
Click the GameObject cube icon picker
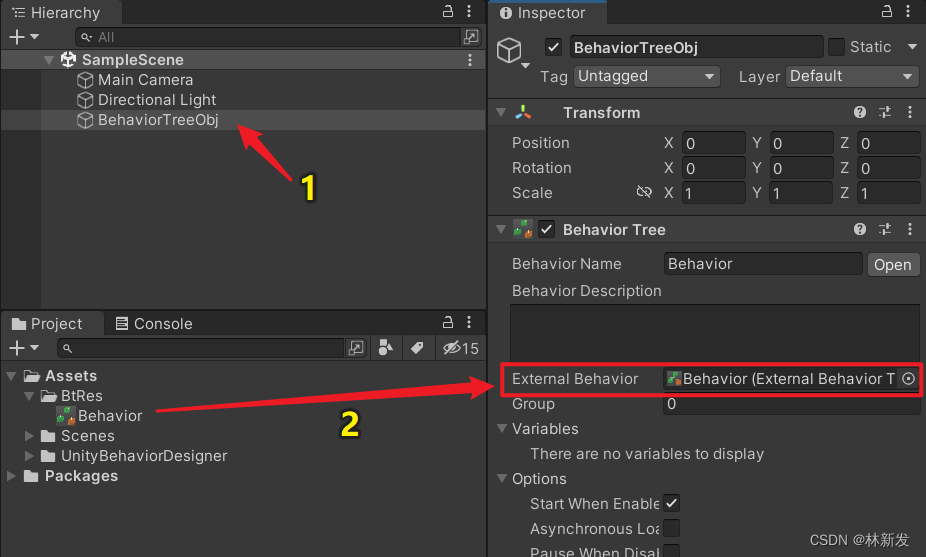pyautogui.click(x=513, y=53)
